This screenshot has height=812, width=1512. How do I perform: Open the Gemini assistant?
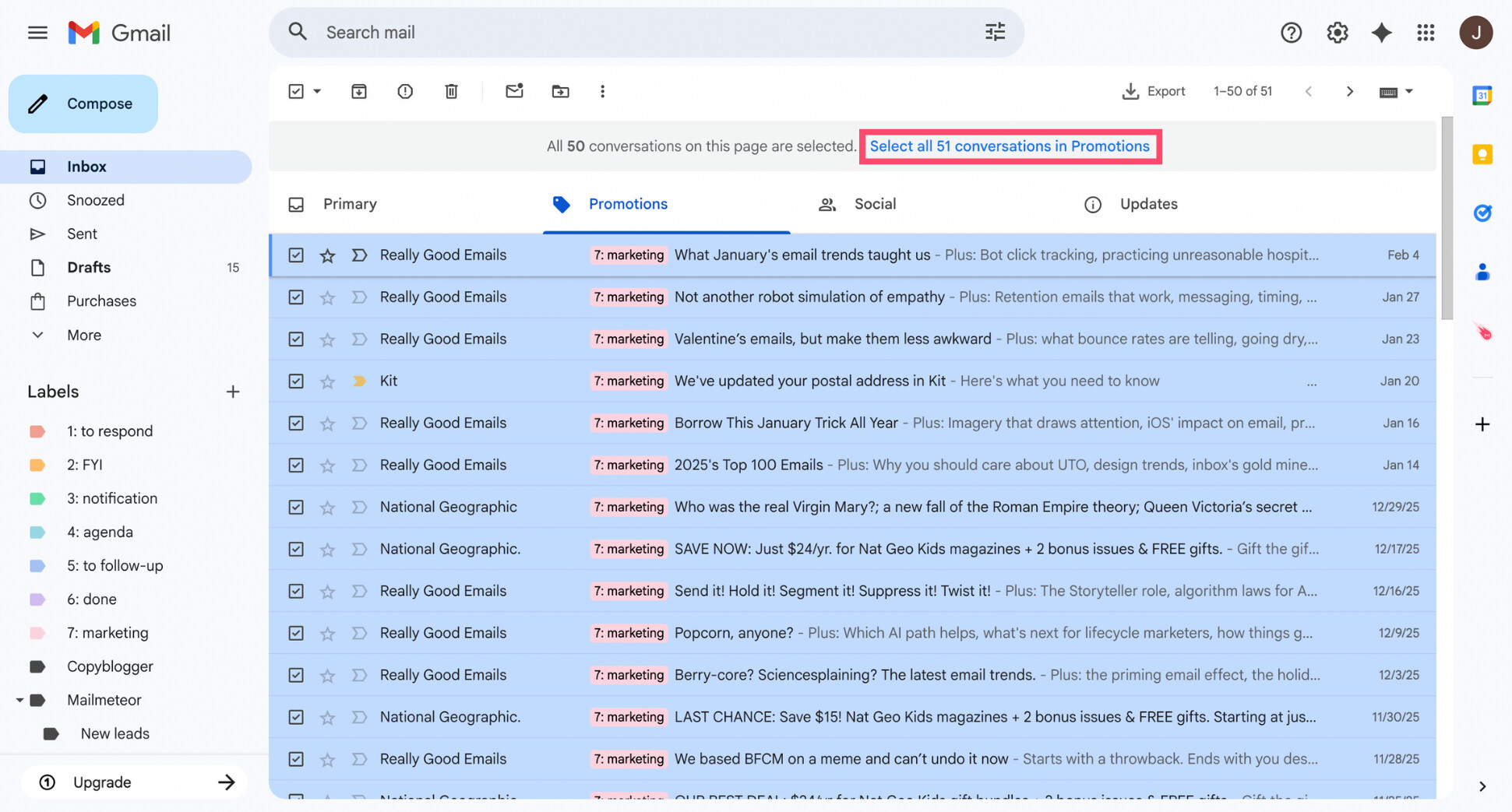tap(1381, 33)
